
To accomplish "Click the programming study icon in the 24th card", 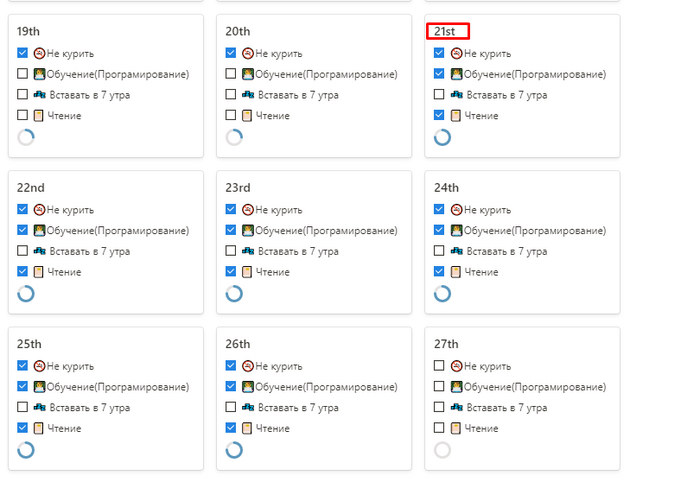I will click(457, 230).
